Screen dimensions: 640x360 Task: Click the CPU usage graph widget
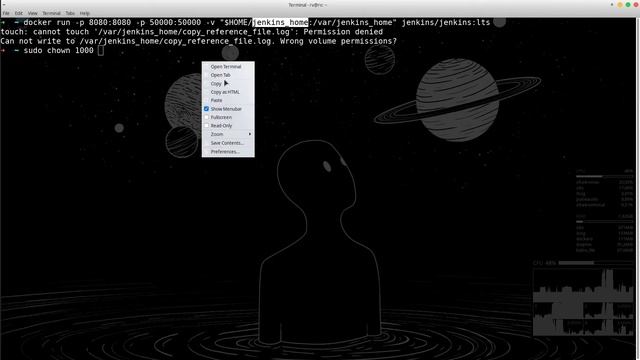pos(583,302)
